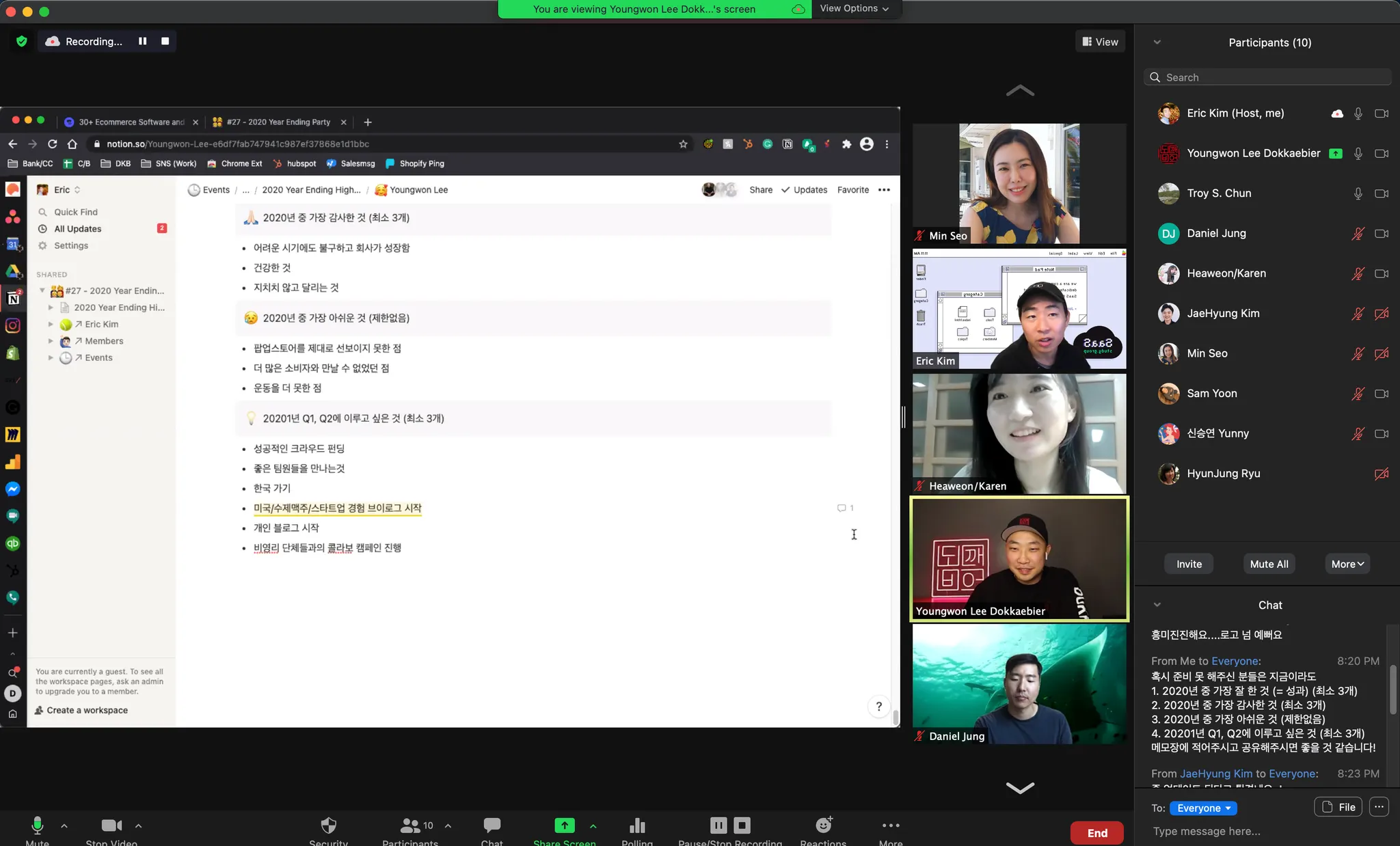Open the Everyone recipient dropdown
This screenshot has height=846, width=1400.
pyautogui.click(x=1203, y=808)
